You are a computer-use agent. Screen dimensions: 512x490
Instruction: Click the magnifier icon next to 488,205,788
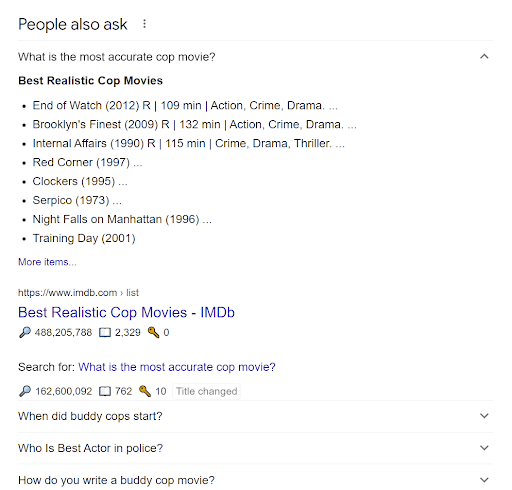point(25,332)
